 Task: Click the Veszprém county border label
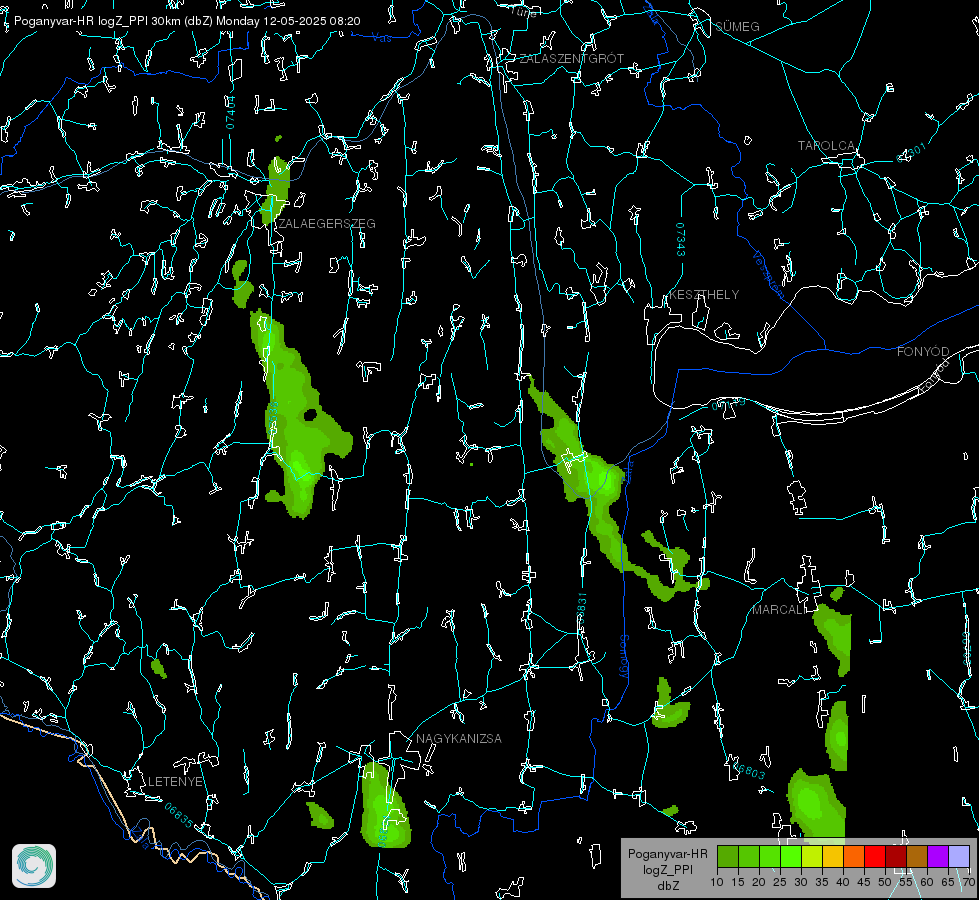click(767, 273)
